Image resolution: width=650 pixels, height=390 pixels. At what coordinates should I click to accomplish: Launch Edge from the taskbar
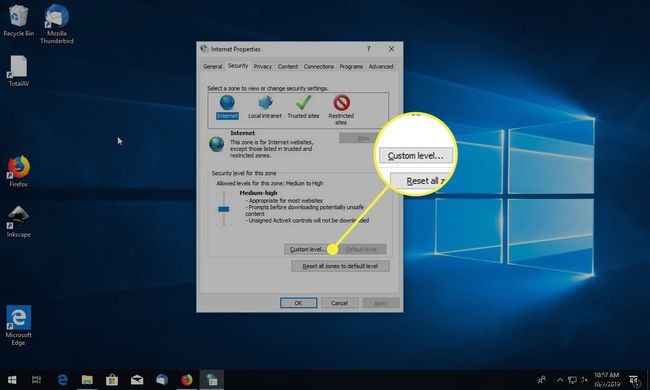pos(62,380)
